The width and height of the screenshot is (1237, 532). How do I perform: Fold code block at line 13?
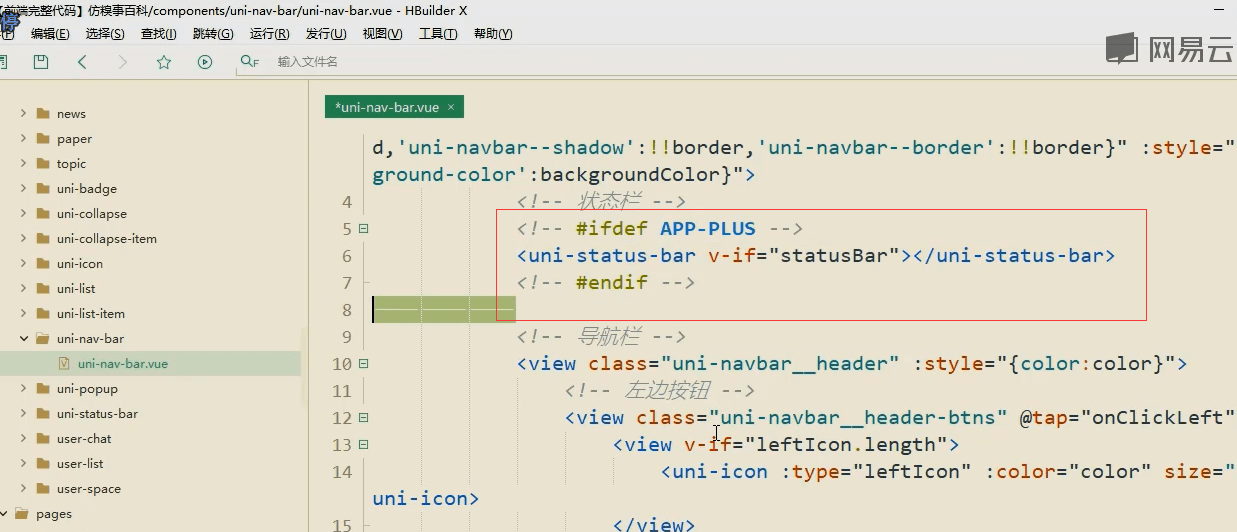363,445
